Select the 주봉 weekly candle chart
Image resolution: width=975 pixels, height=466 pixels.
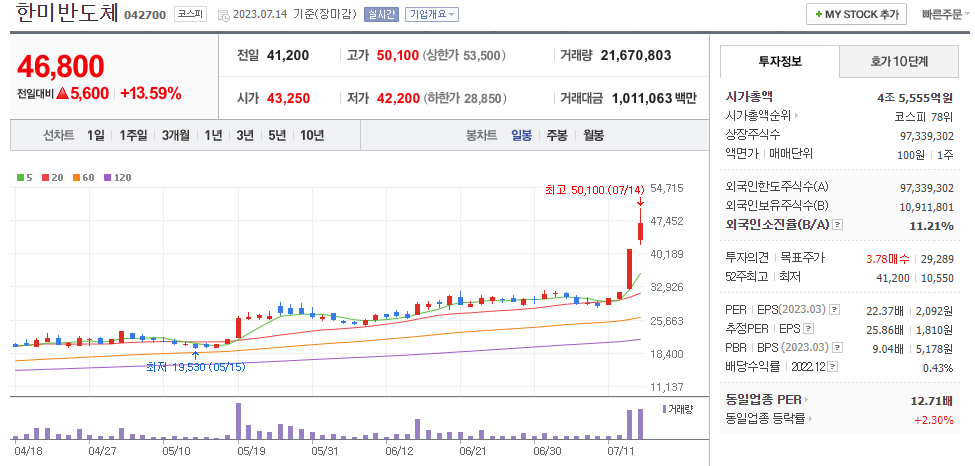coord(557,135)
